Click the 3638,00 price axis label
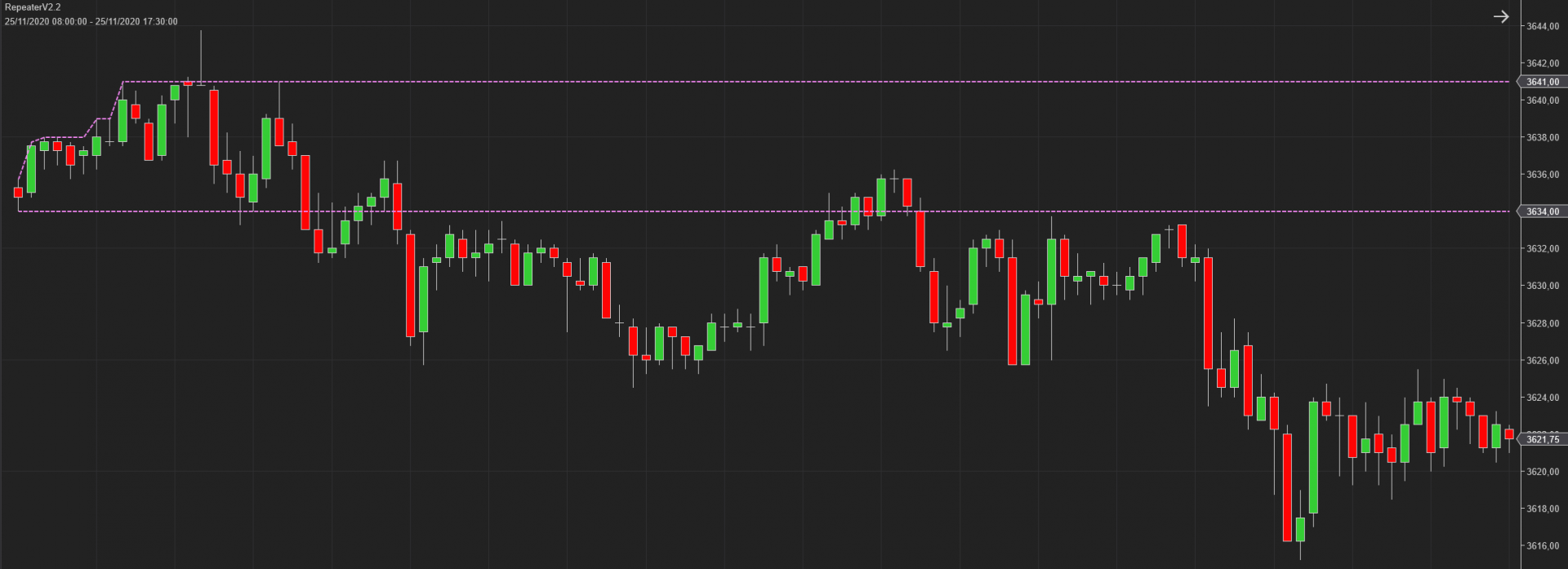 [1543, 137]
